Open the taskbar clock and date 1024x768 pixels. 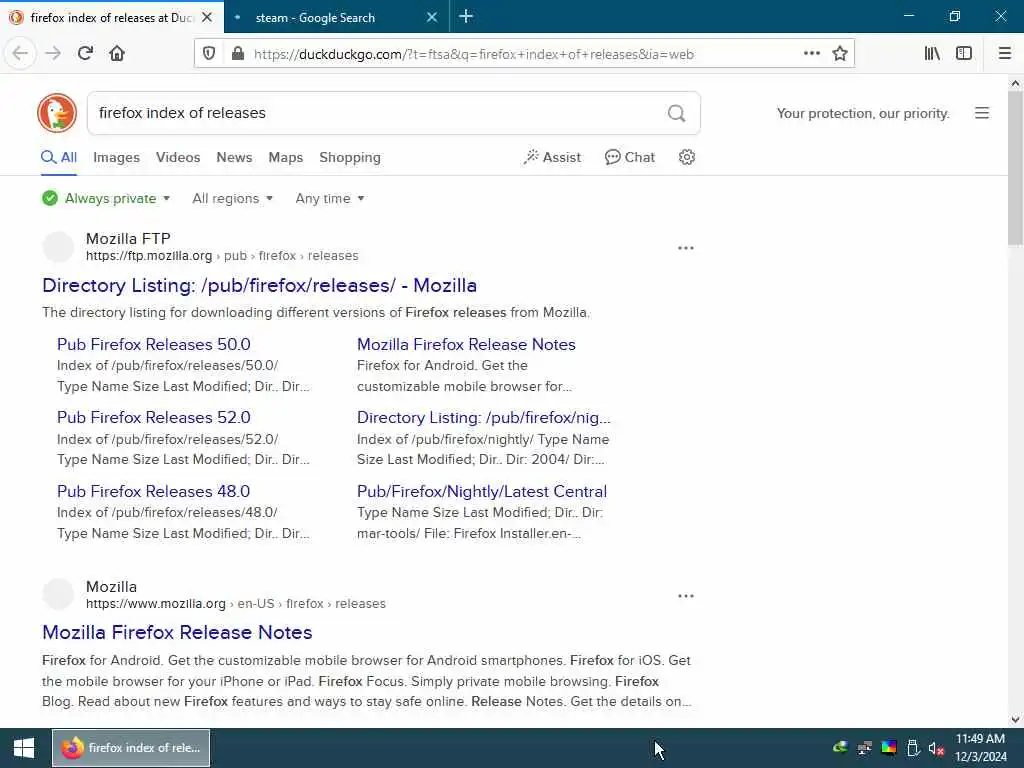pyautogui.click(x=980, y=748)
